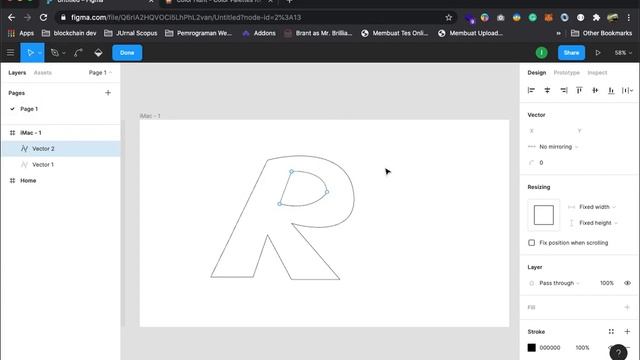Open Chrome three-dot menu
The height and width of the screenshot is (360, 640).
tap(629, 18)
